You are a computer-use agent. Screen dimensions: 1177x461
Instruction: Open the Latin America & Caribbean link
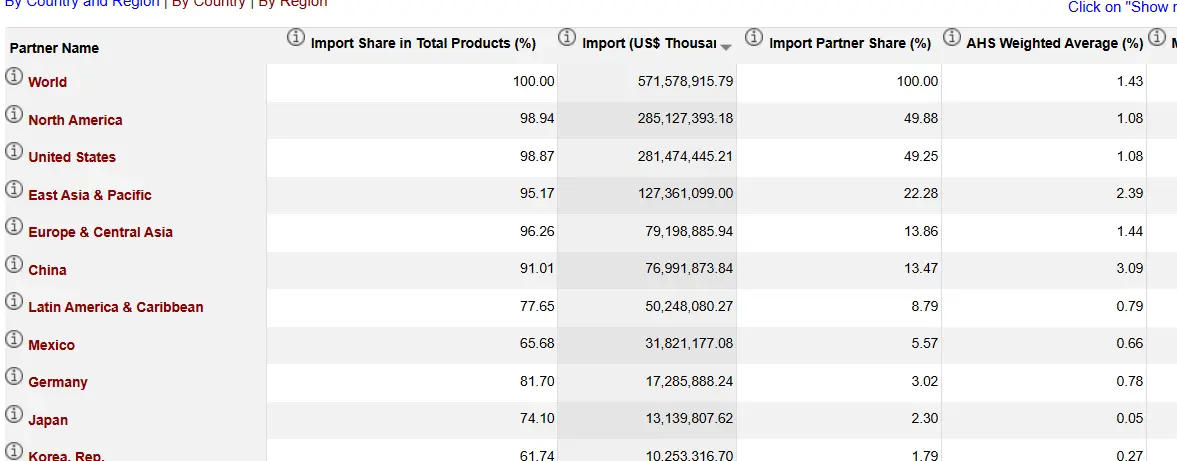115,307
